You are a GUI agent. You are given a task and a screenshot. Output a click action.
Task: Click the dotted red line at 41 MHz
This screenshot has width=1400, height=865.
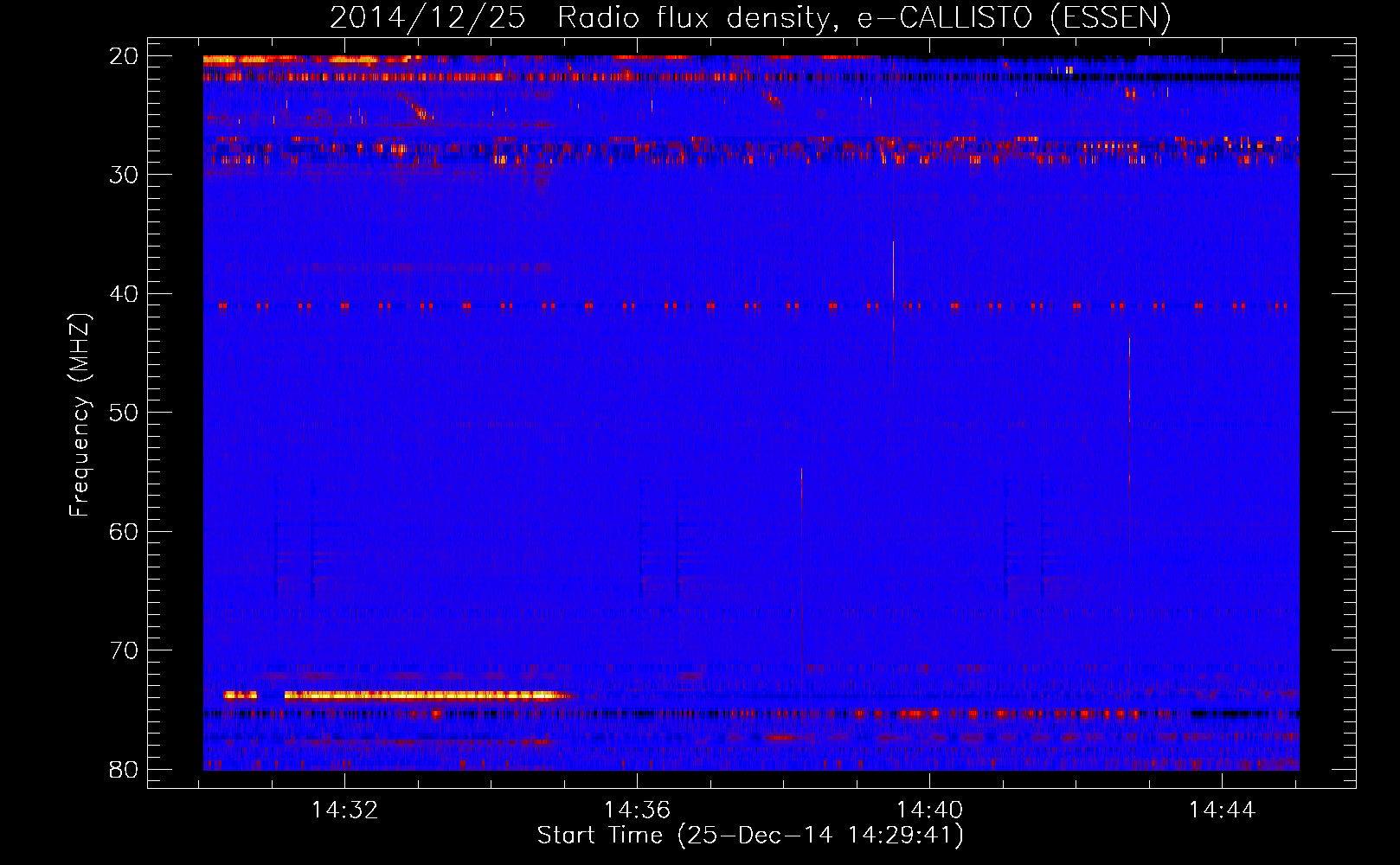point(753,305)
